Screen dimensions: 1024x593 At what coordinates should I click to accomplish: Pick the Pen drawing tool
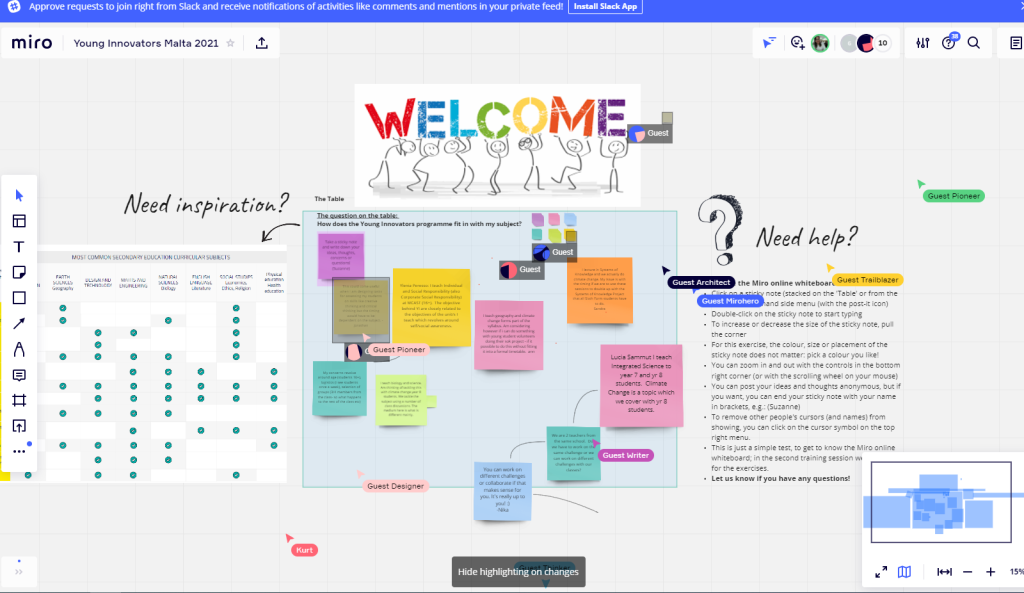click(x=19, y=349)
